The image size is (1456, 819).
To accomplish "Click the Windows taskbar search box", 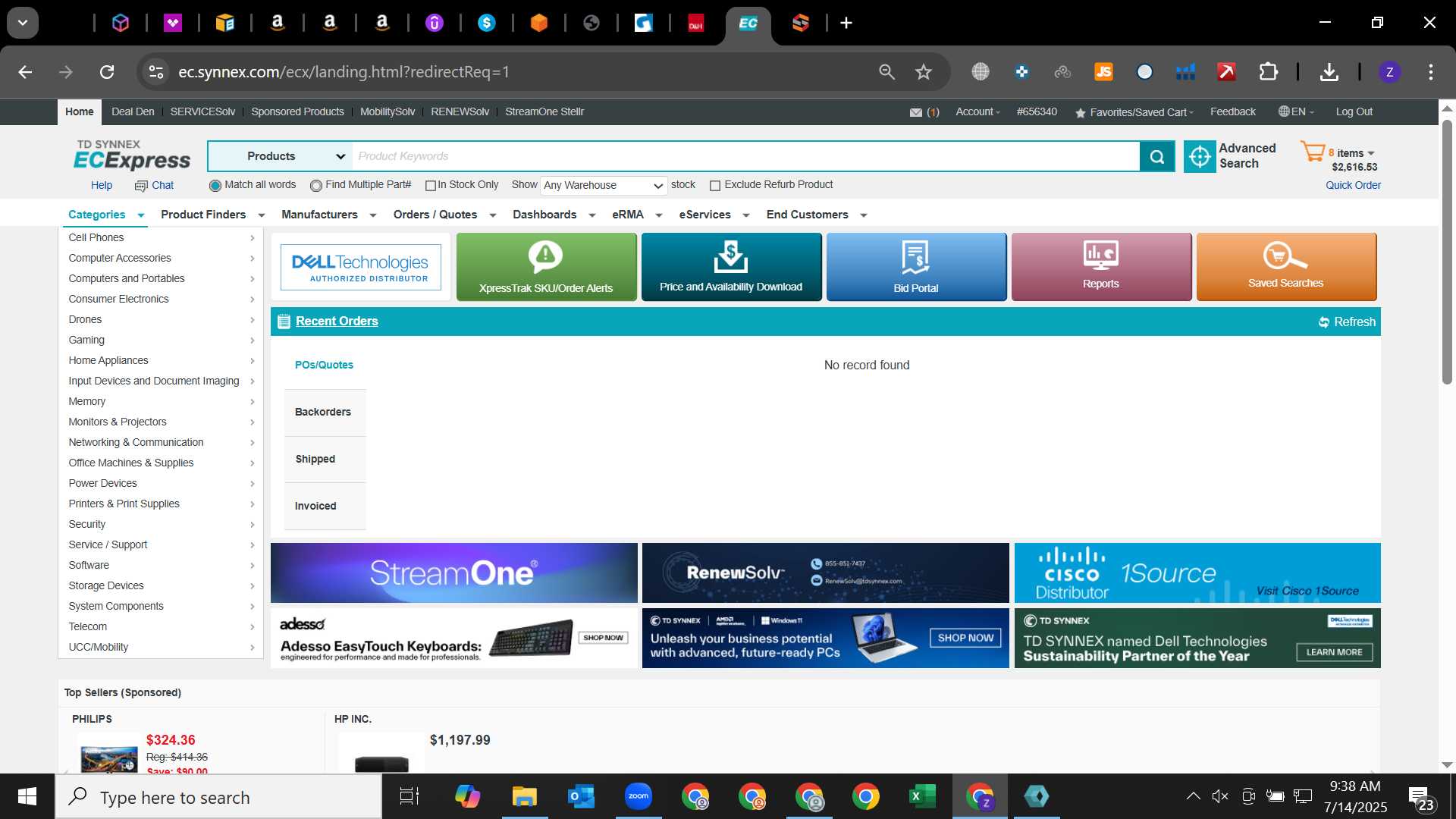I will [x=218, y=797].
